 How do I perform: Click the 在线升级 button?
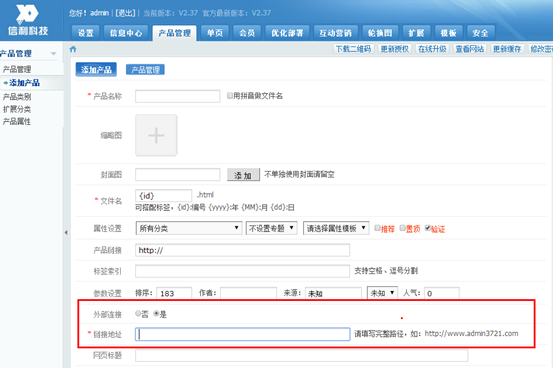(x=432, y=49)
